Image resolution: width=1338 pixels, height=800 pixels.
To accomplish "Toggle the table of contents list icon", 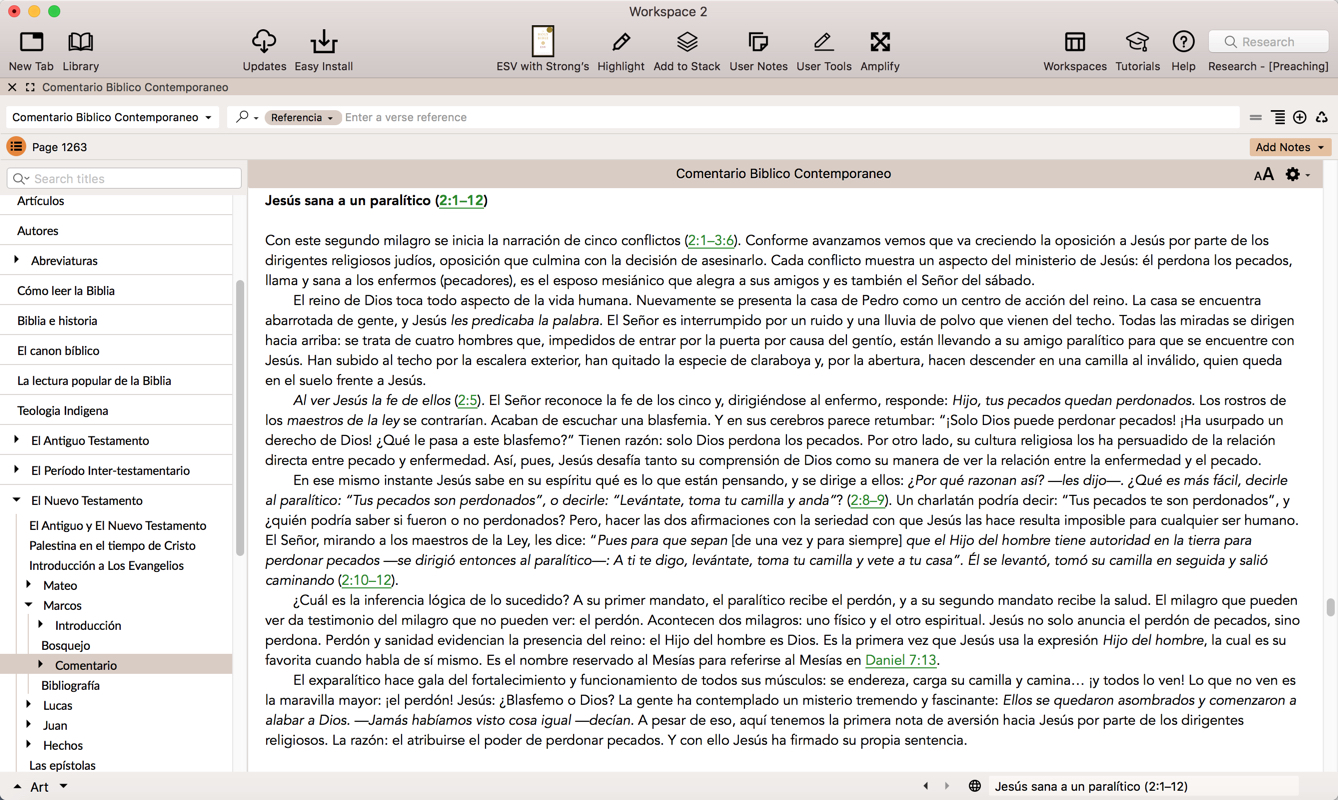I will click(16, 147).
